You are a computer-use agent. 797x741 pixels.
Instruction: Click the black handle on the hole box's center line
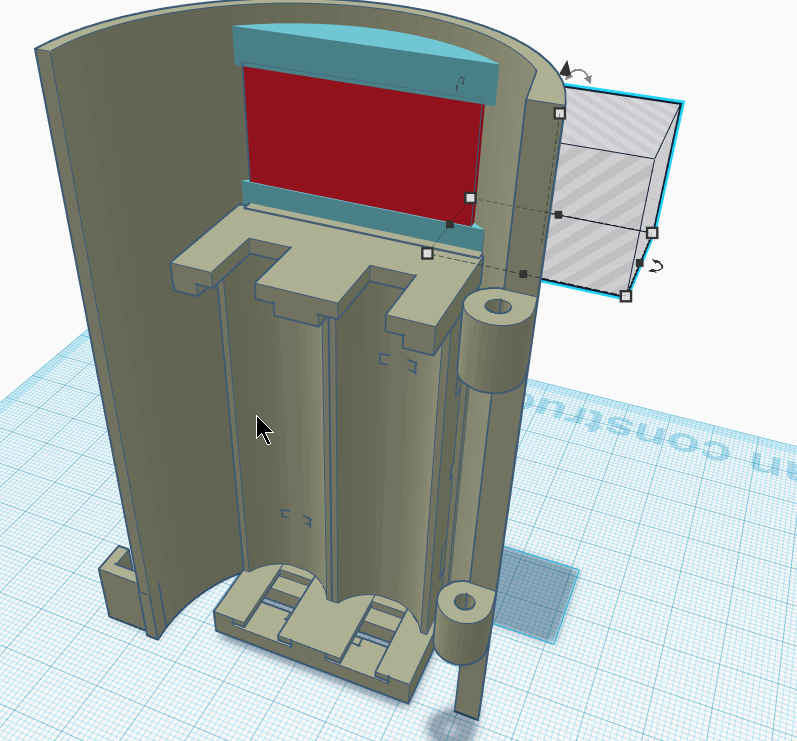click(559, 215)
